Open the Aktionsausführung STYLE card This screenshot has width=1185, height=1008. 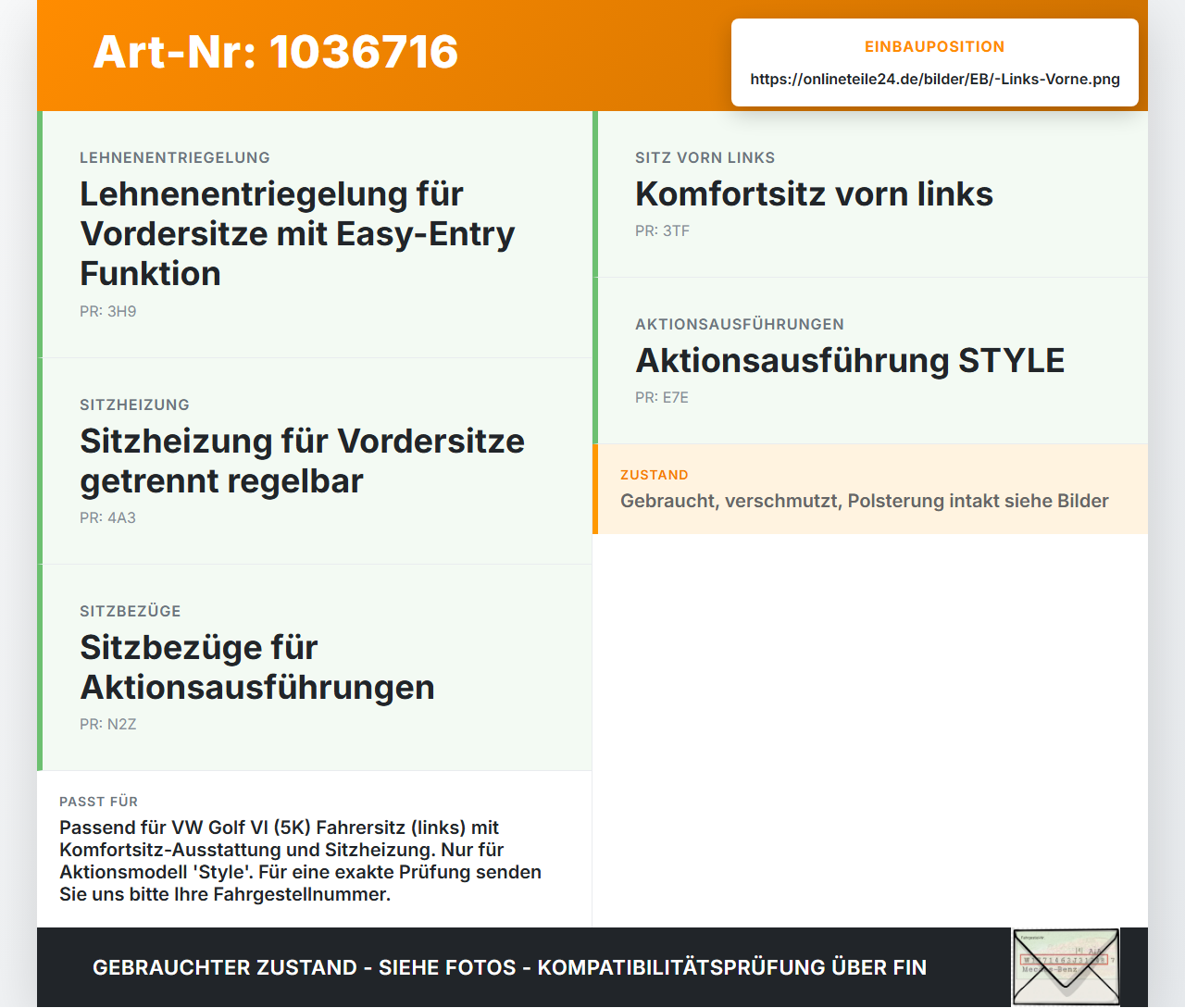[x=870, y=361]
